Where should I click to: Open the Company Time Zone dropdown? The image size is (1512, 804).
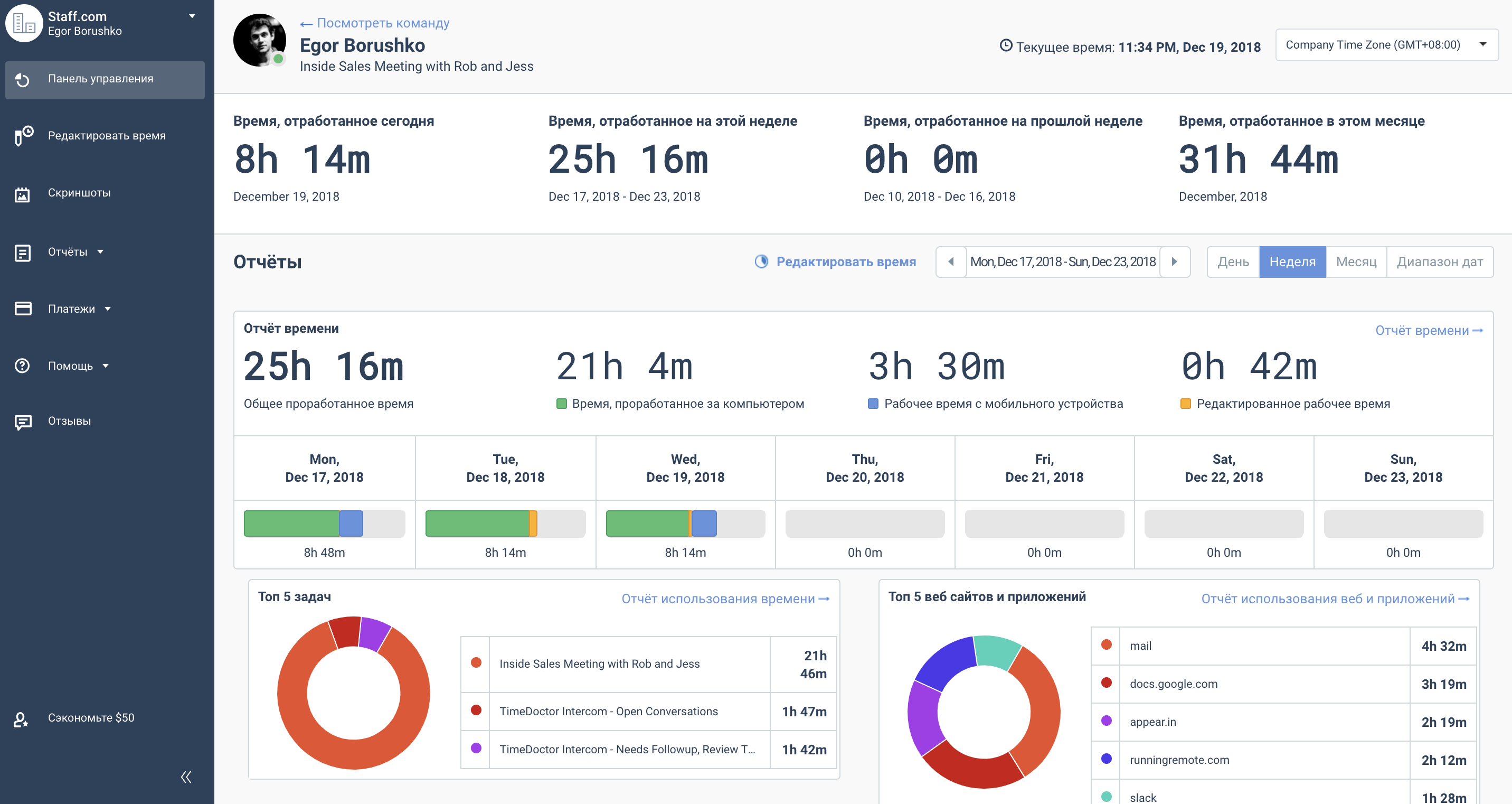click(1386, 44)
